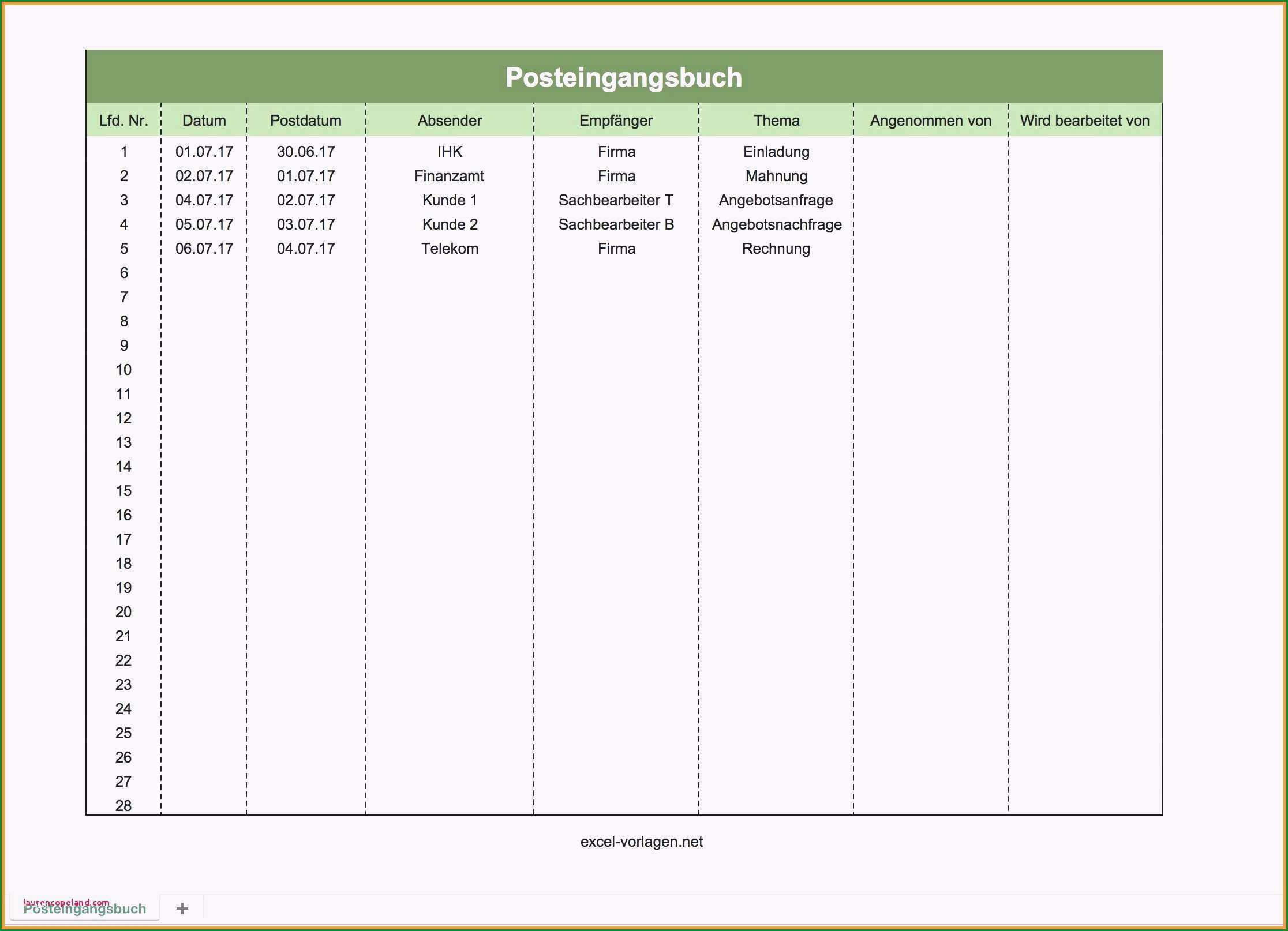
Task: Select the Angebotsnachfrage cell
Action: point(776,224)
